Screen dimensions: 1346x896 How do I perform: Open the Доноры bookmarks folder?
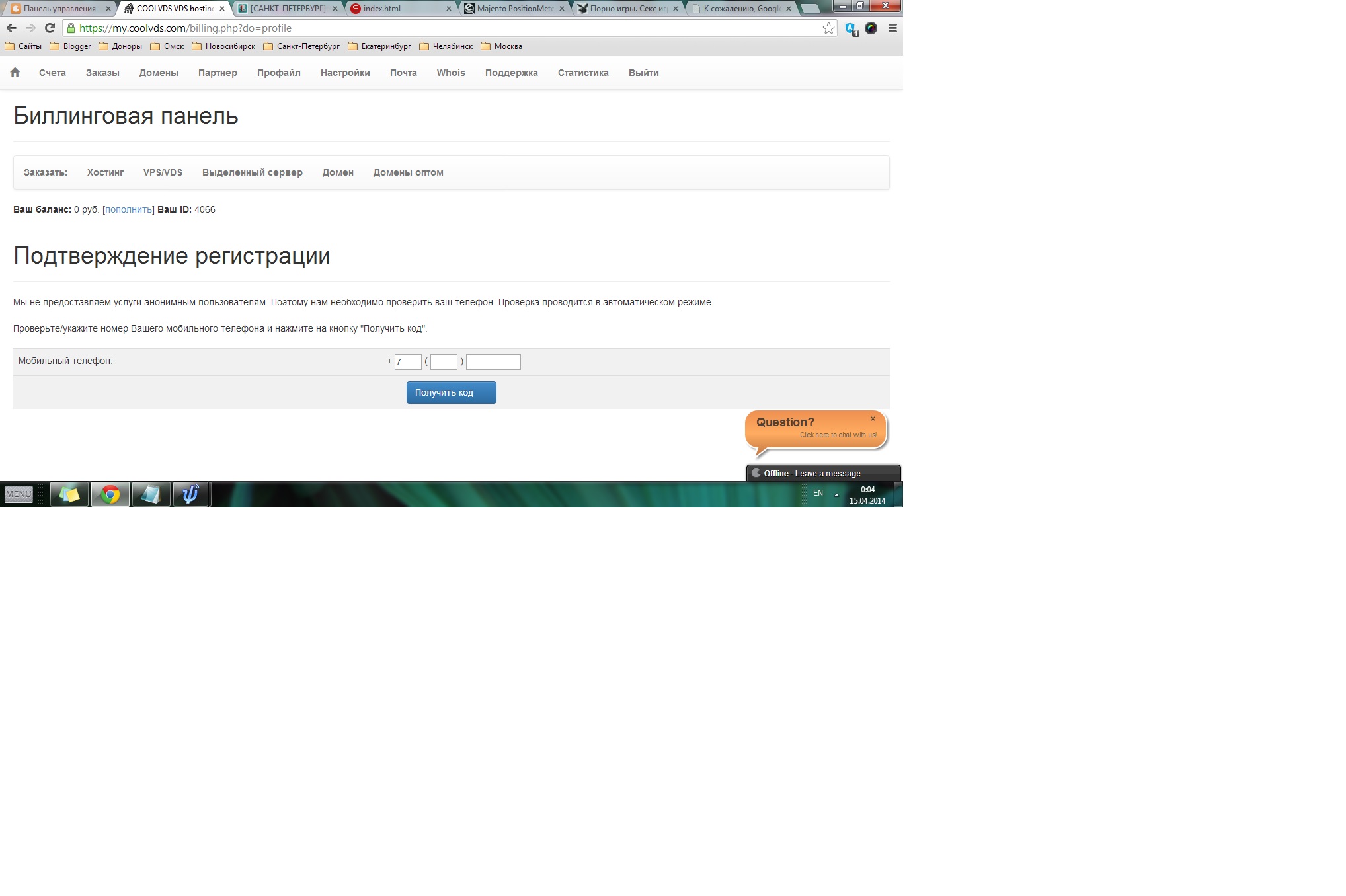coord(120,46)
